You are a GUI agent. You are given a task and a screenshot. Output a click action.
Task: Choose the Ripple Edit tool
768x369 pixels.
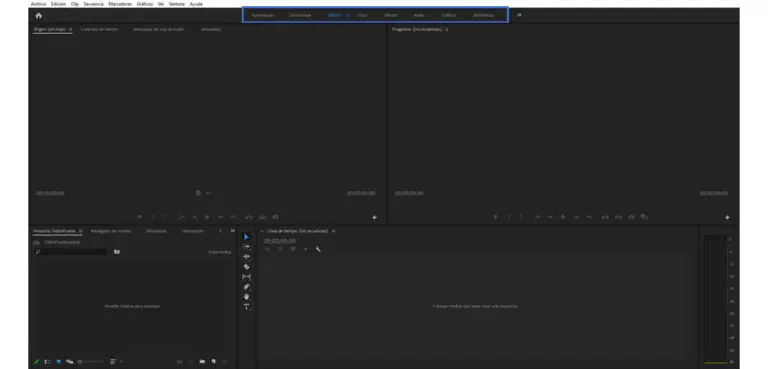click(246, 257)
